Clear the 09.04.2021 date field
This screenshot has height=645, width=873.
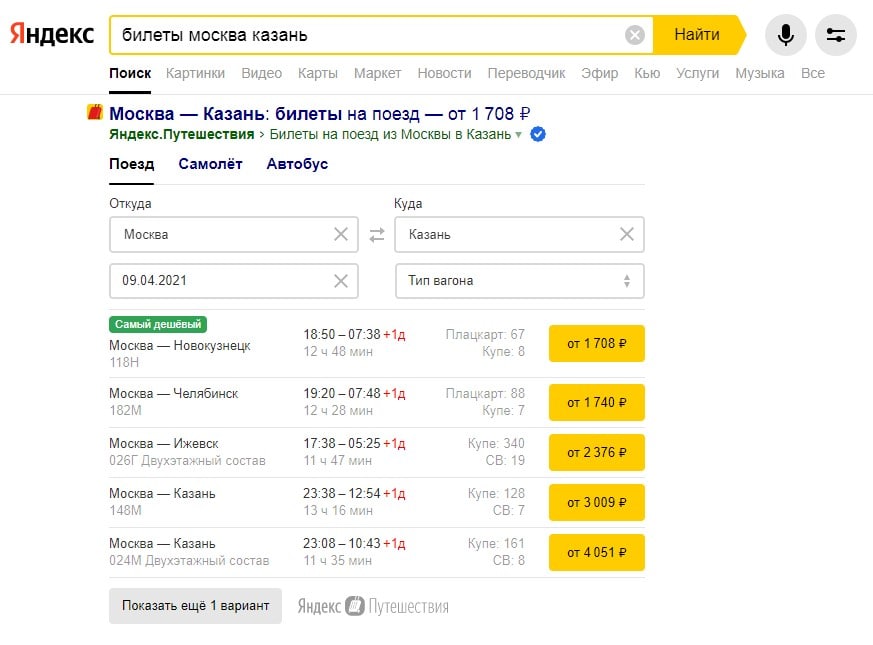[341, 281]
